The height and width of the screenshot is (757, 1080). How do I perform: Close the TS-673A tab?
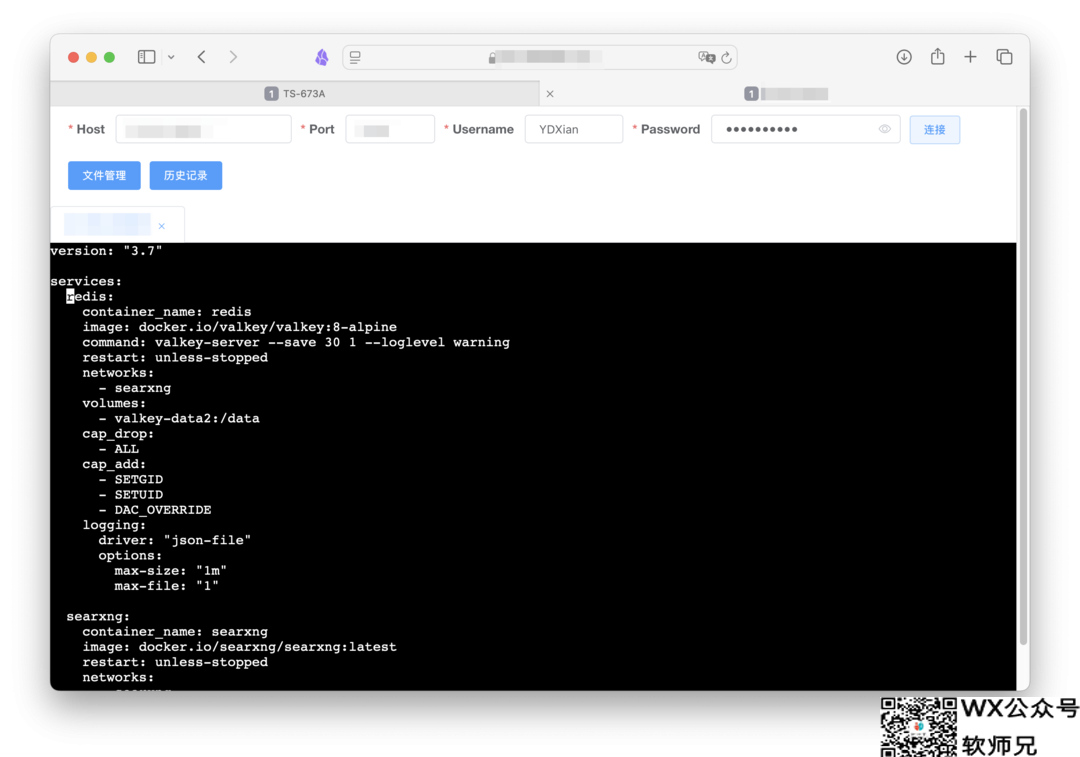click(x=550, y=94)
